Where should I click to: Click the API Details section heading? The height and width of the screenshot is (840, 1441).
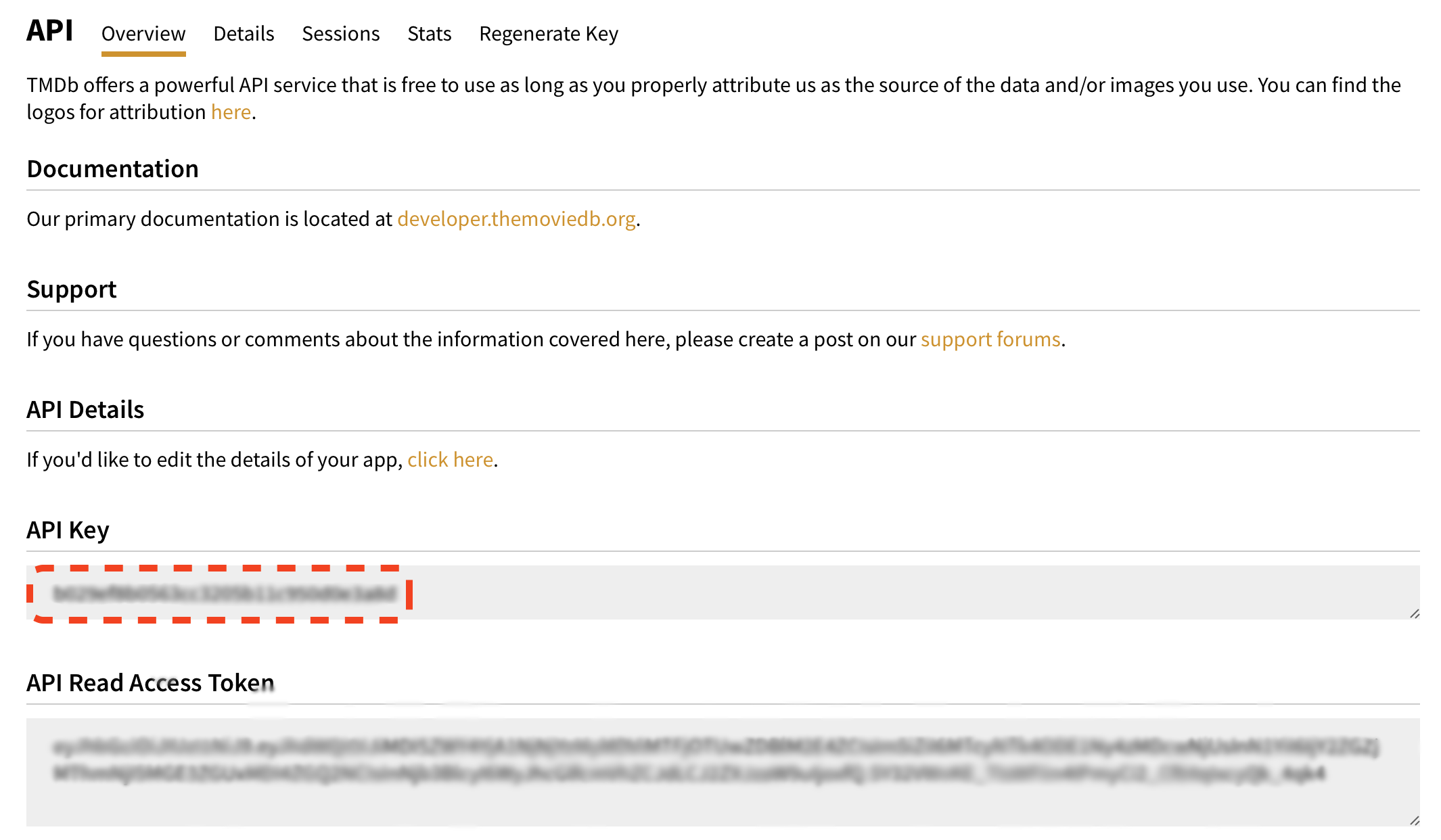click(85, 409)
